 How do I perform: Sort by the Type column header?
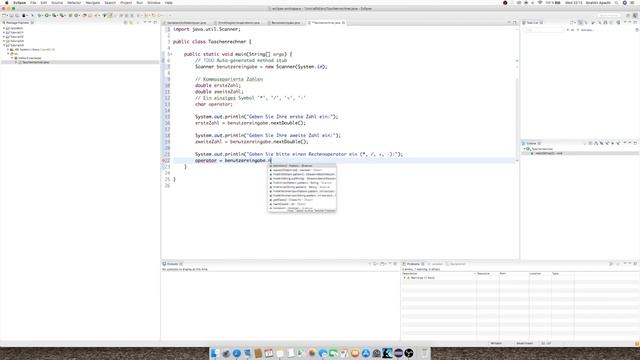(562, 273)
